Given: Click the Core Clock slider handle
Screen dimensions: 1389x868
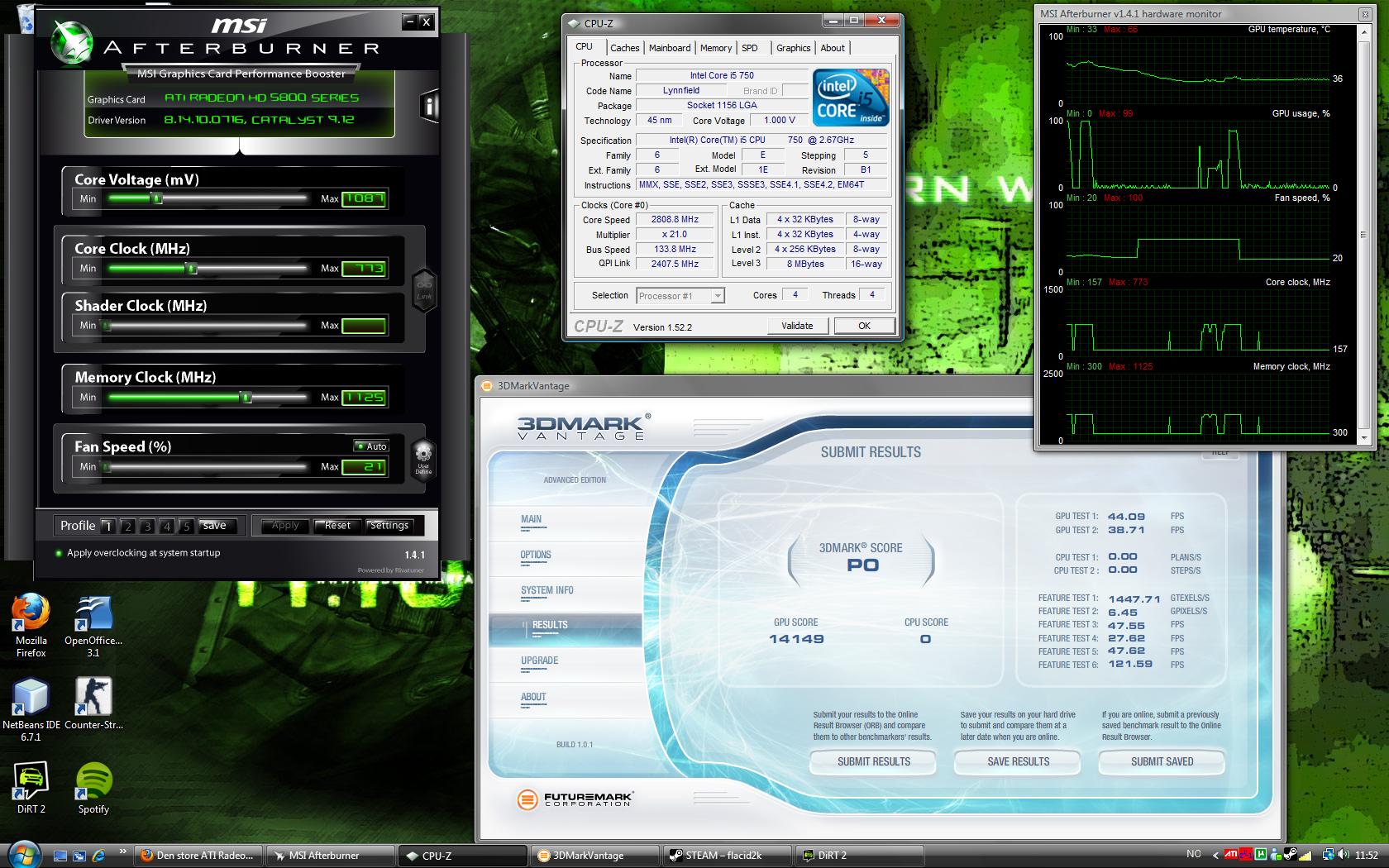Looking at the screenshot, I should pyautogui.click(x=191, y=268).
